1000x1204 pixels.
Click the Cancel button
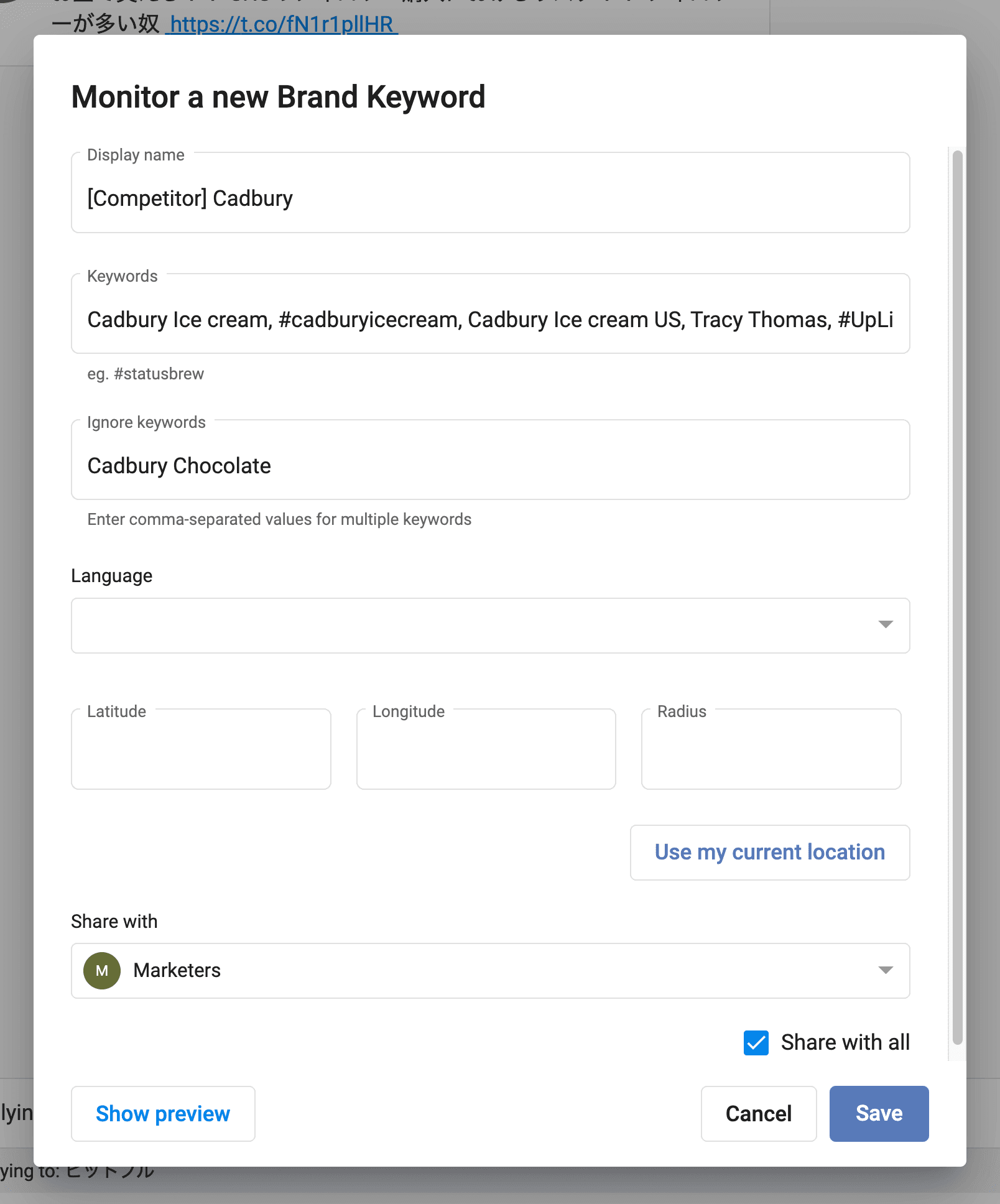(x=758, y=1114)
